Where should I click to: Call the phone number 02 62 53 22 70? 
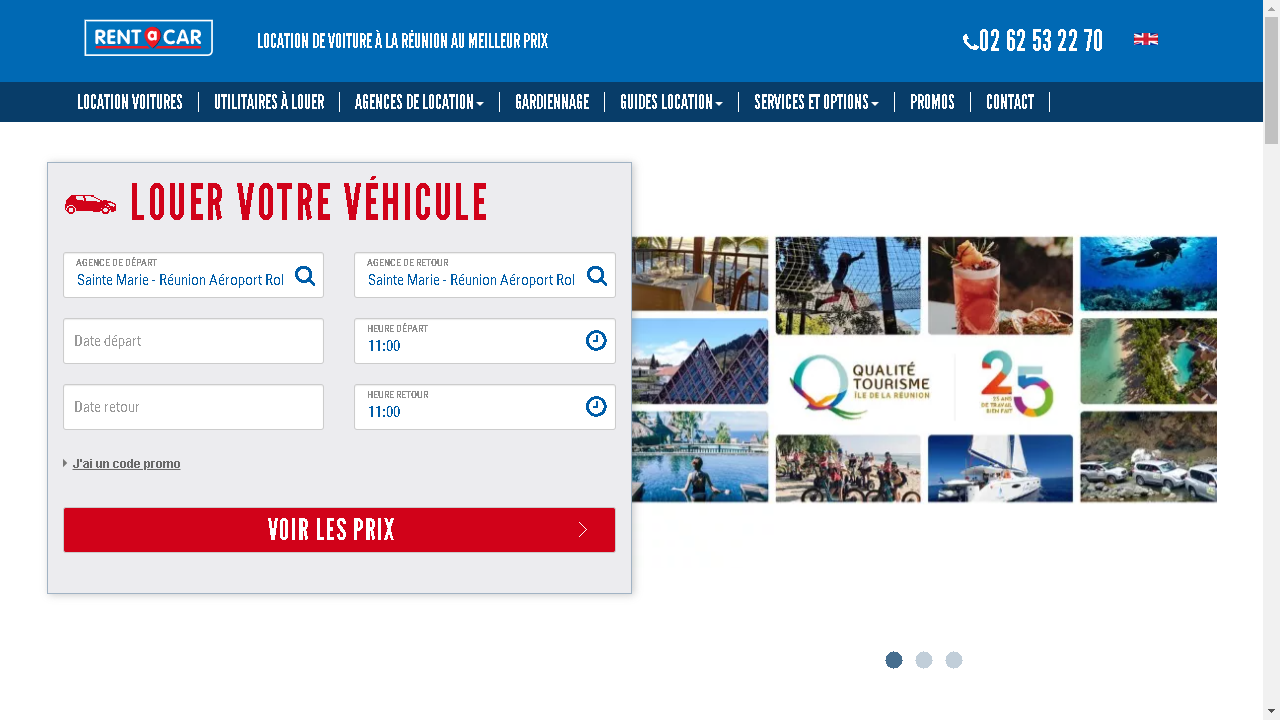coord(1041,41)
